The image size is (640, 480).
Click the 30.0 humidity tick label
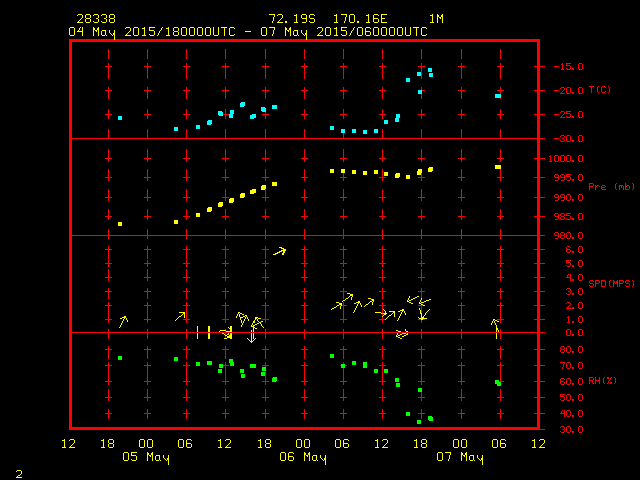point(571,430)
